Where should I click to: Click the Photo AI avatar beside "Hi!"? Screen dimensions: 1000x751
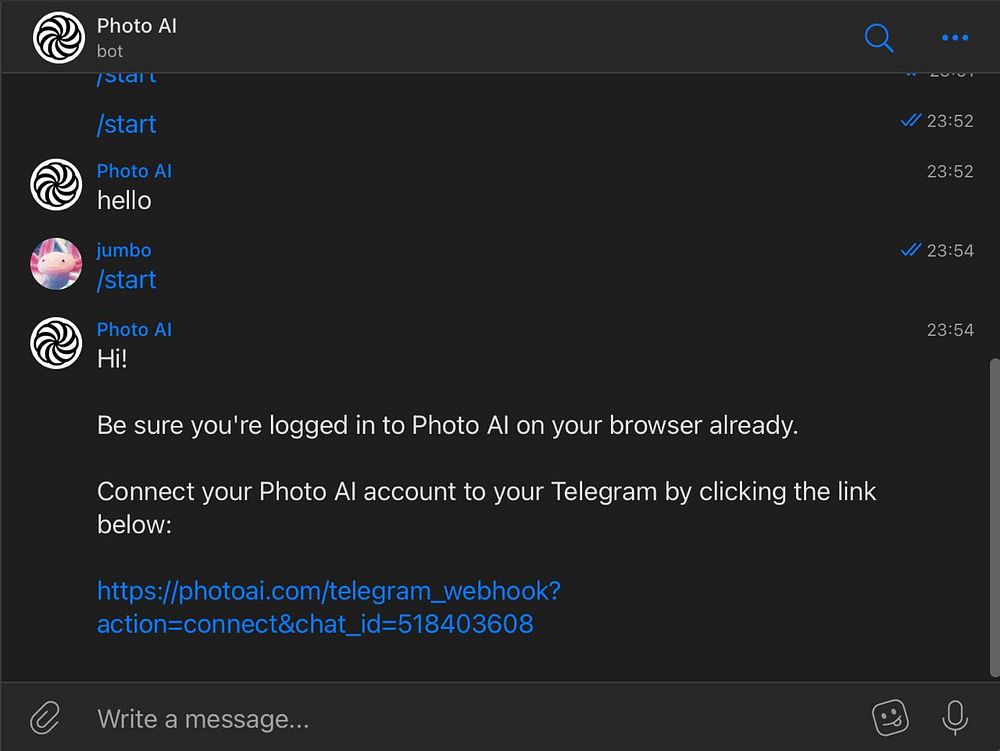pos(56,343)
